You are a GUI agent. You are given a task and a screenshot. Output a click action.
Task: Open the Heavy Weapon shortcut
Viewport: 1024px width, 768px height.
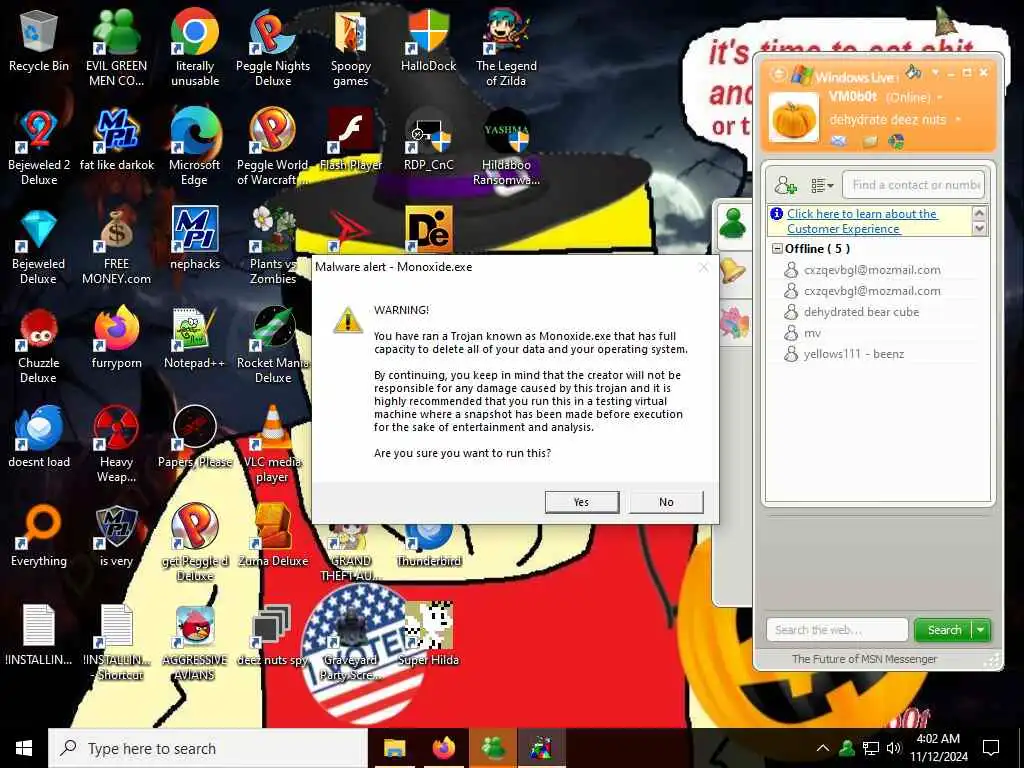click(x=116, y=444)
